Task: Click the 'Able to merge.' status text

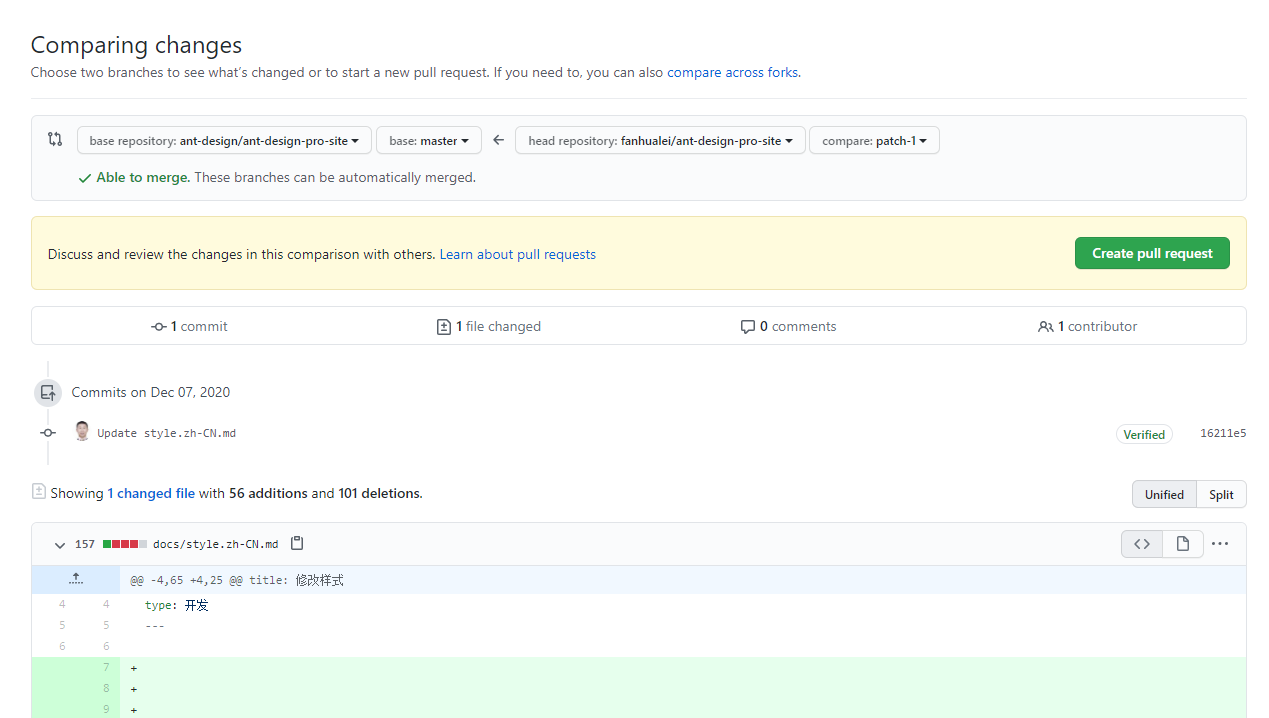Action: [x=143, y=177]
